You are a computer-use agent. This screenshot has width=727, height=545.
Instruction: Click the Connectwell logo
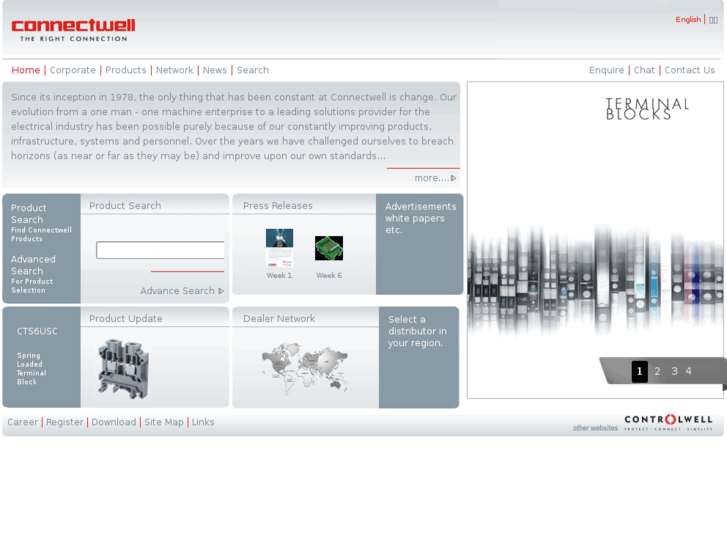click(73, 30)
